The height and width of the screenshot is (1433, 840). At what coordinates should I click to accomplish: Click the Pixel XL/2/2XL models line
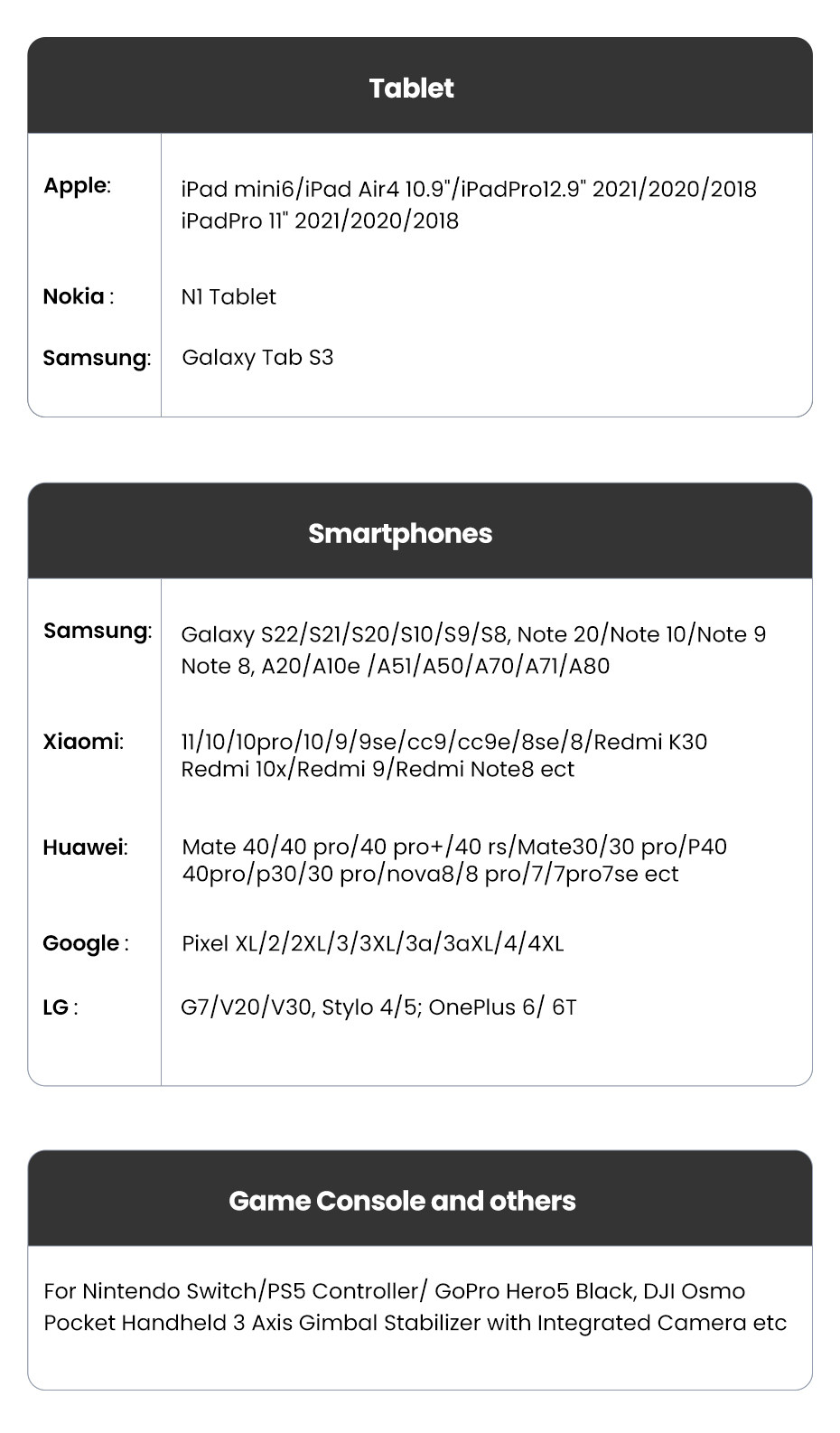(372, 944)
